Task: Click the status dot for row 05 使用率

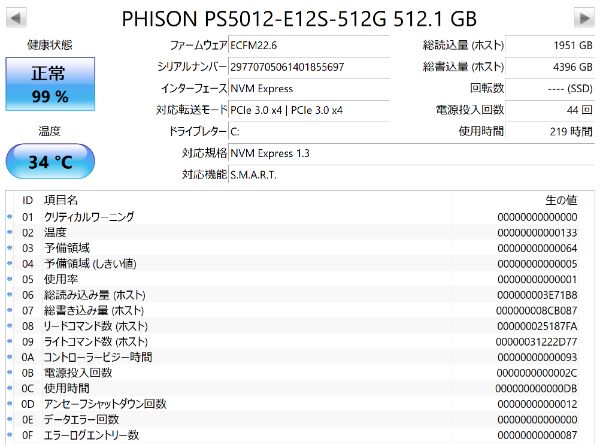Action: pos(10,279)
